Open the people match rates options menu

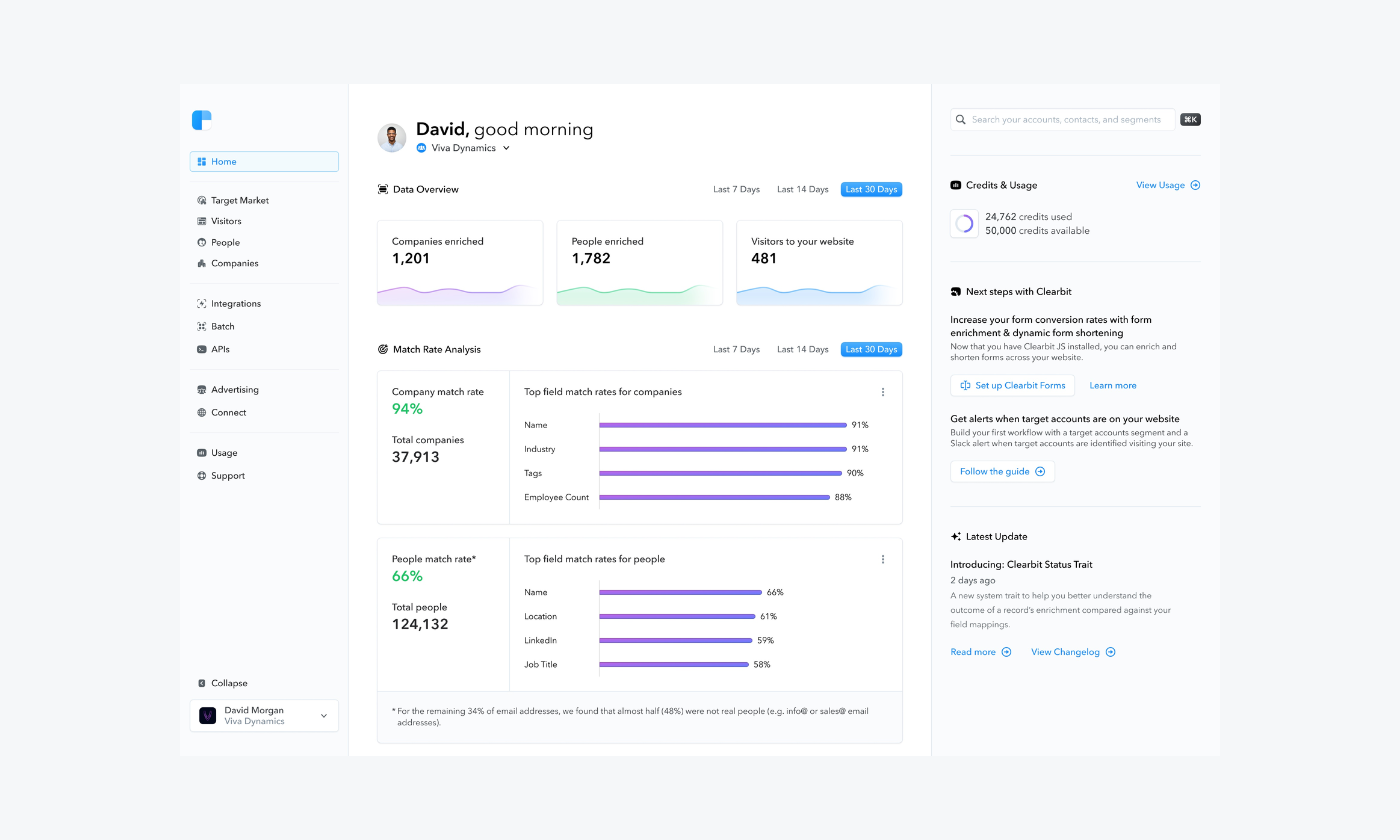click(883, 559)
